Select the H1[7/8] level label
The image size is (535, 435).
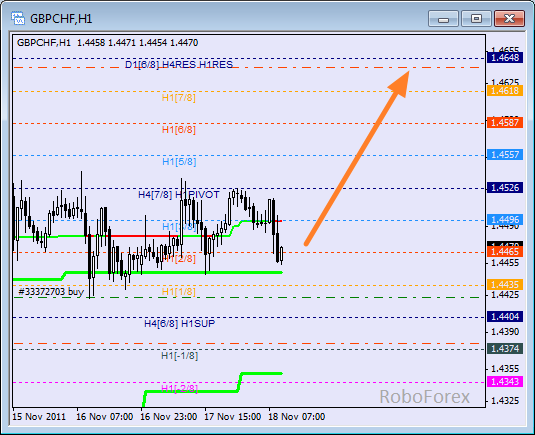(179, 98)
